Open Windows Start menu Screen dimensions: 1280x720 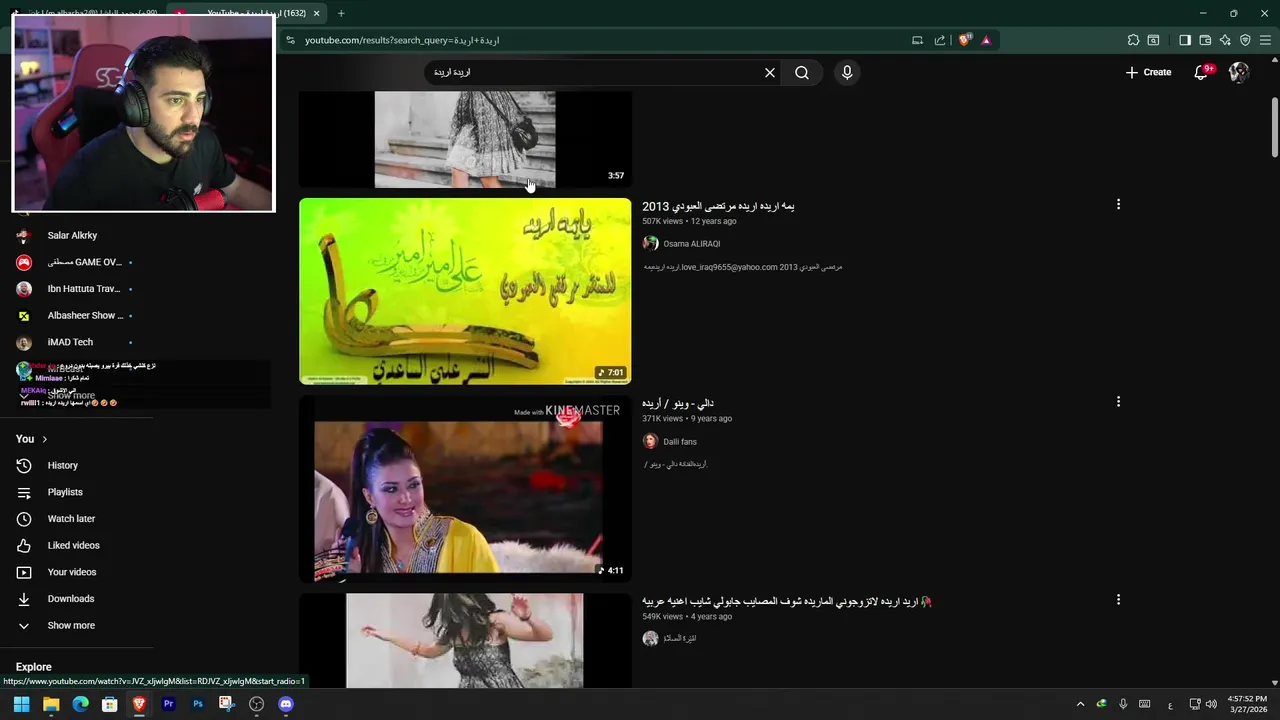(x=21, y=704)
